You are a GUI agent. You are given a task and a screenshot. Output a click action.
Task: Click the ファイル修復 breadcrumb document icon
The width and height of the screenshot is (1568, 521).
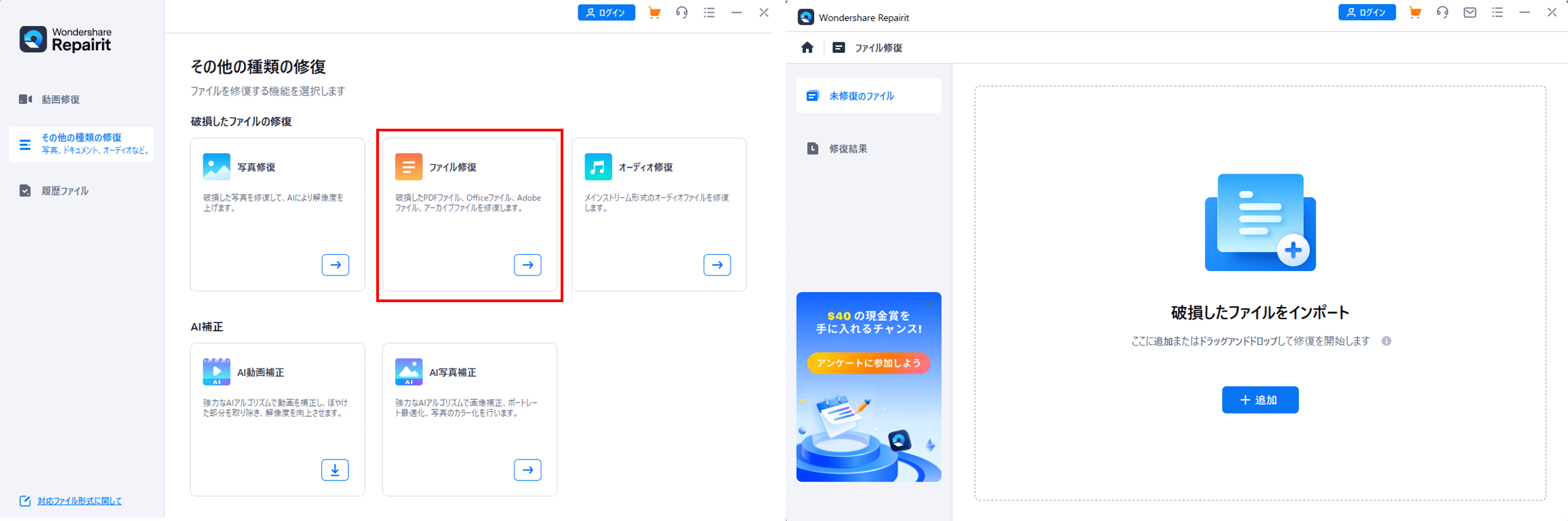point(839,47)
